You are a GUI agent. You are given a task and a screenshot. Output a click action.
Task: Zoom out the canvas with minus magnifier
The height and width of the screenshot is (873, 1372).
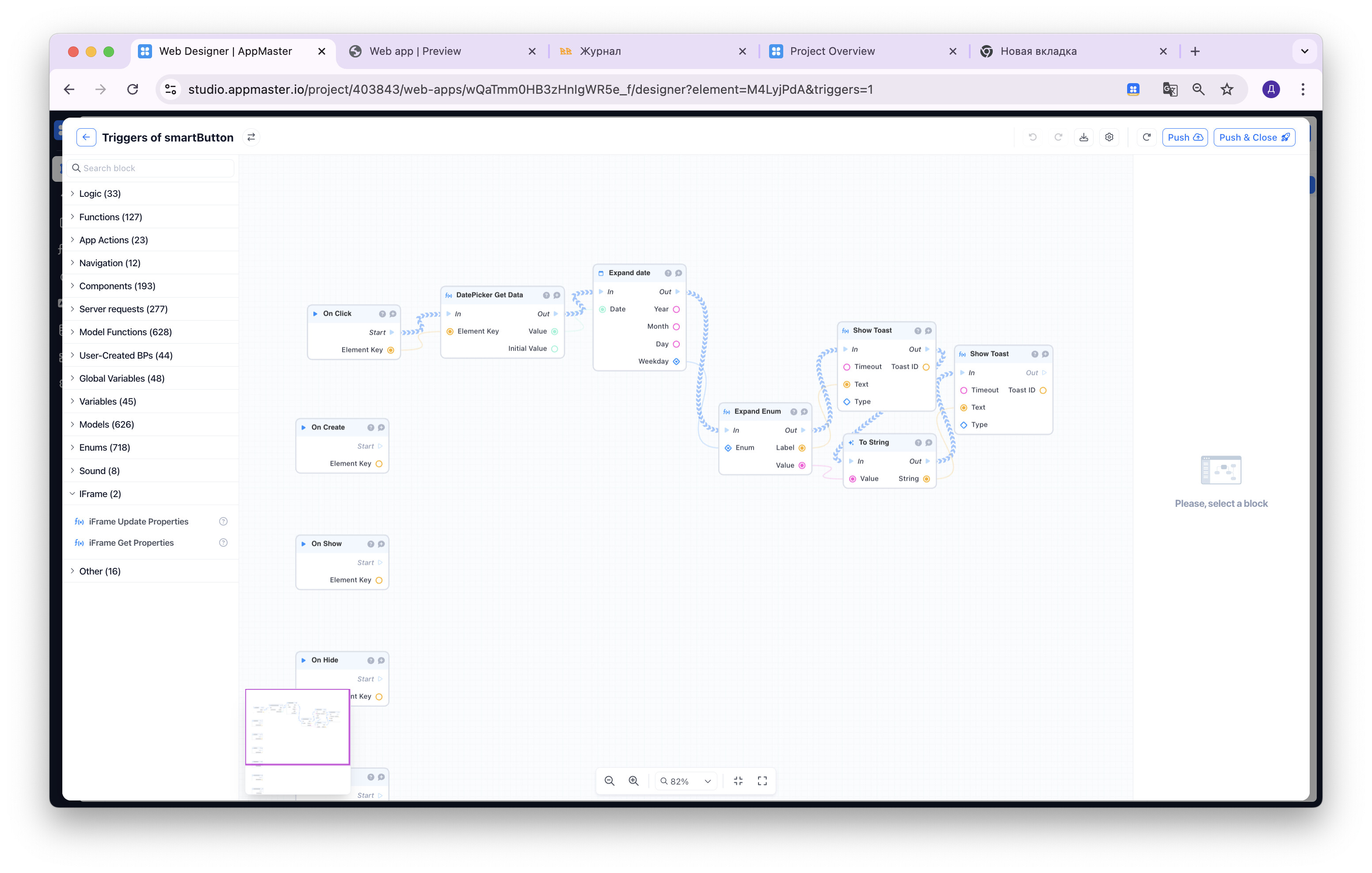click(609, 781)
